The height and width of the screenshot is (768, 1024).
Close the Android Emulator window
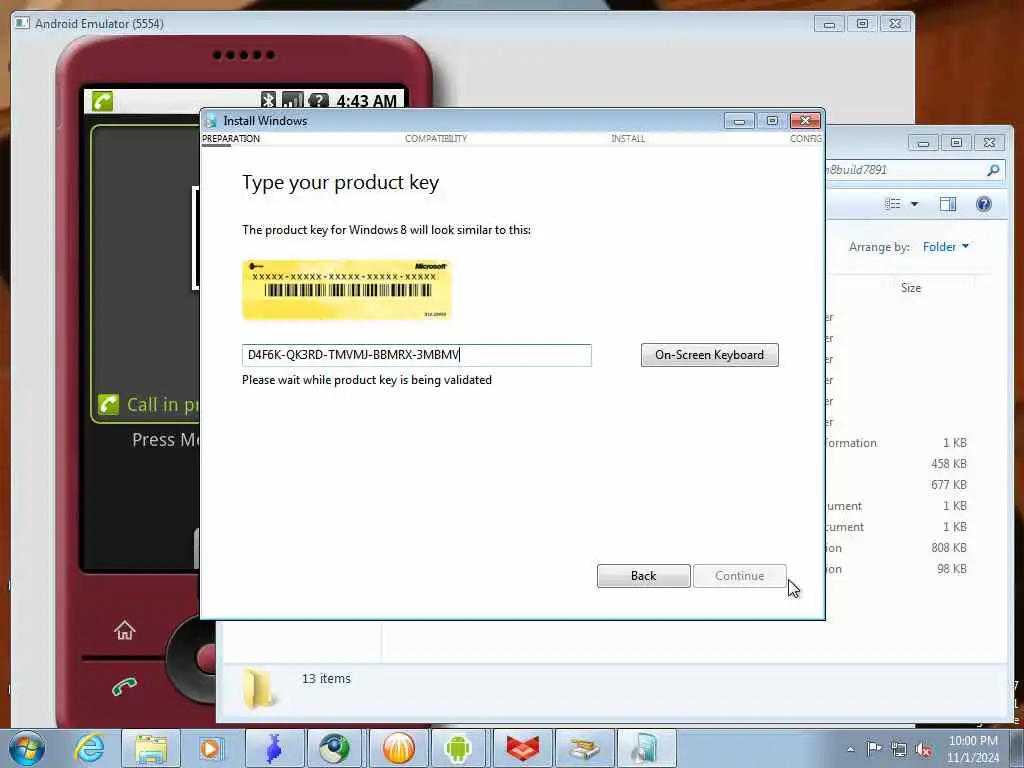[895, 24]
